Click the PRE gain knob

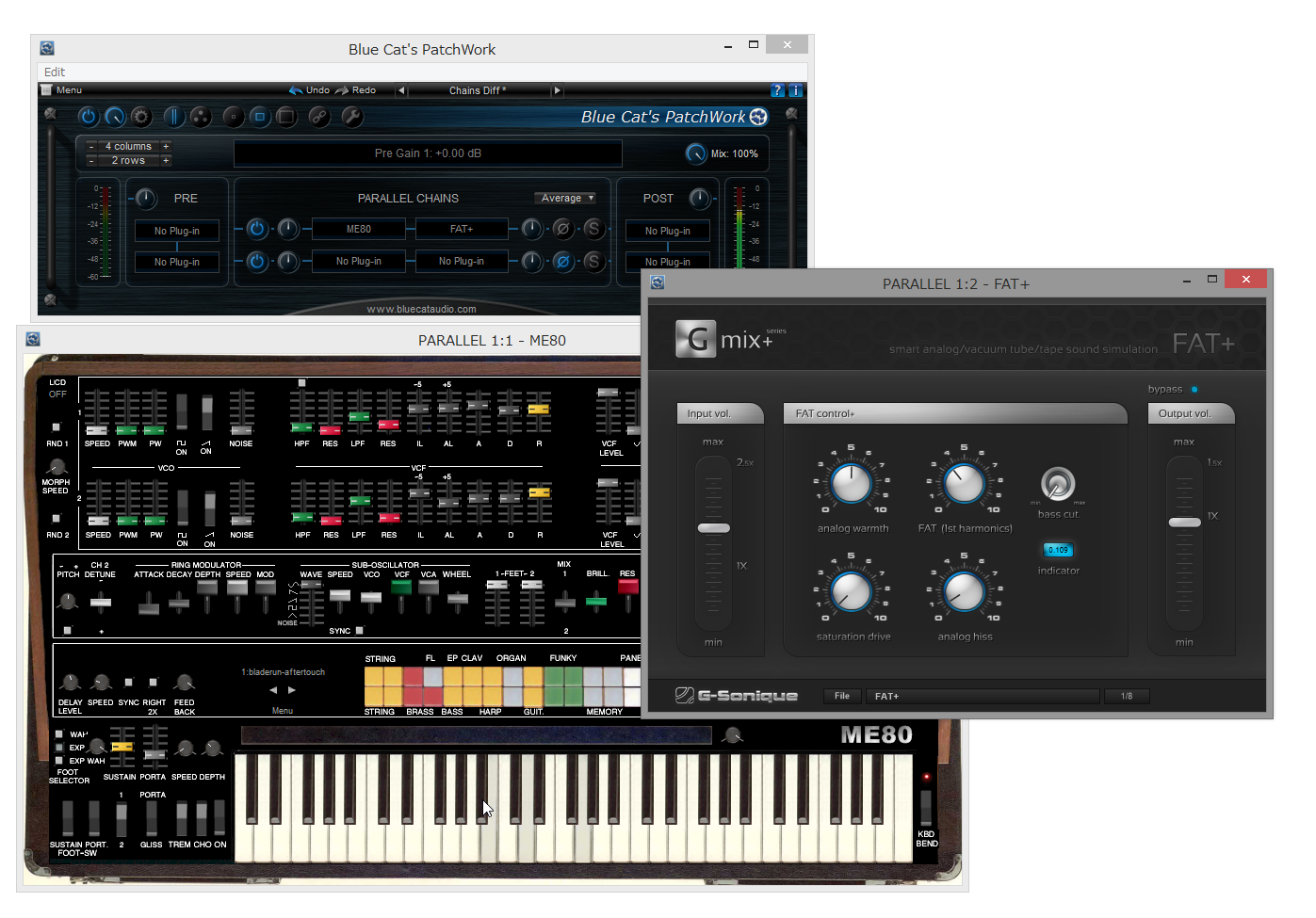(145, 199)
